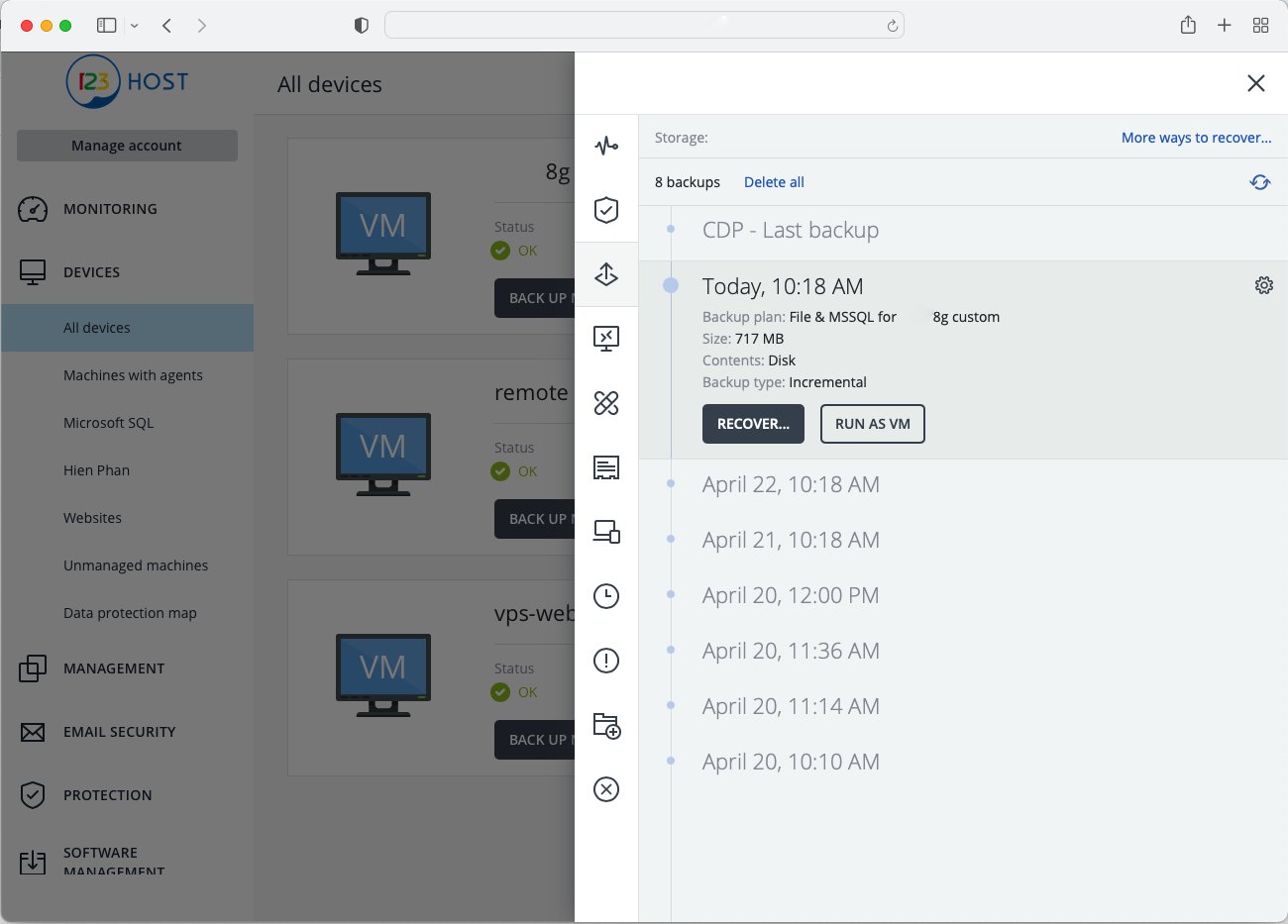Open the clock history icon in side panel
The width and height of the screenshot is (1288, 924).
(x=606, y=596)
